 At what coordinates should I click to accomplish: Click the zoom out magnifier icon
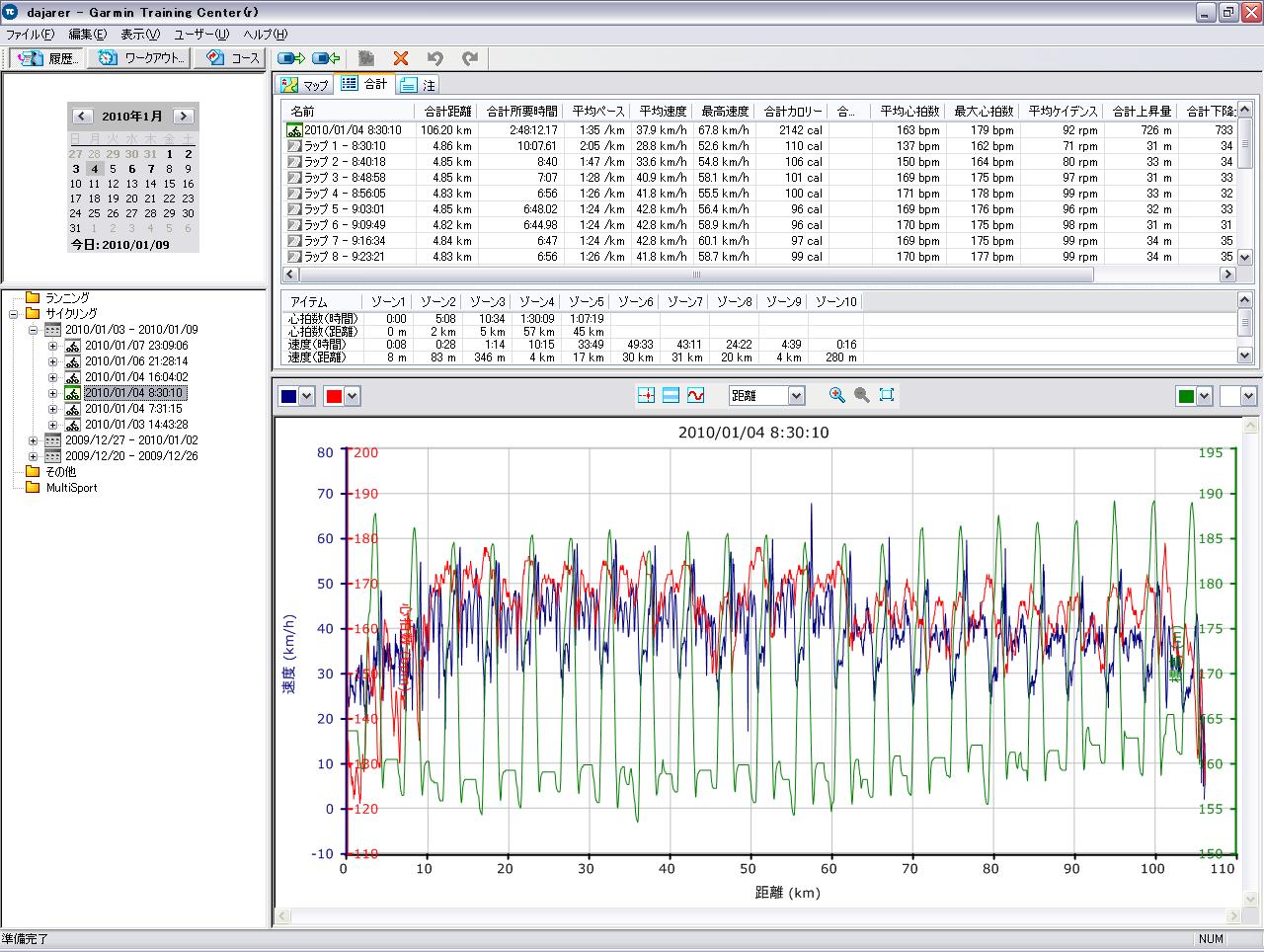click(x=862, y=395)
